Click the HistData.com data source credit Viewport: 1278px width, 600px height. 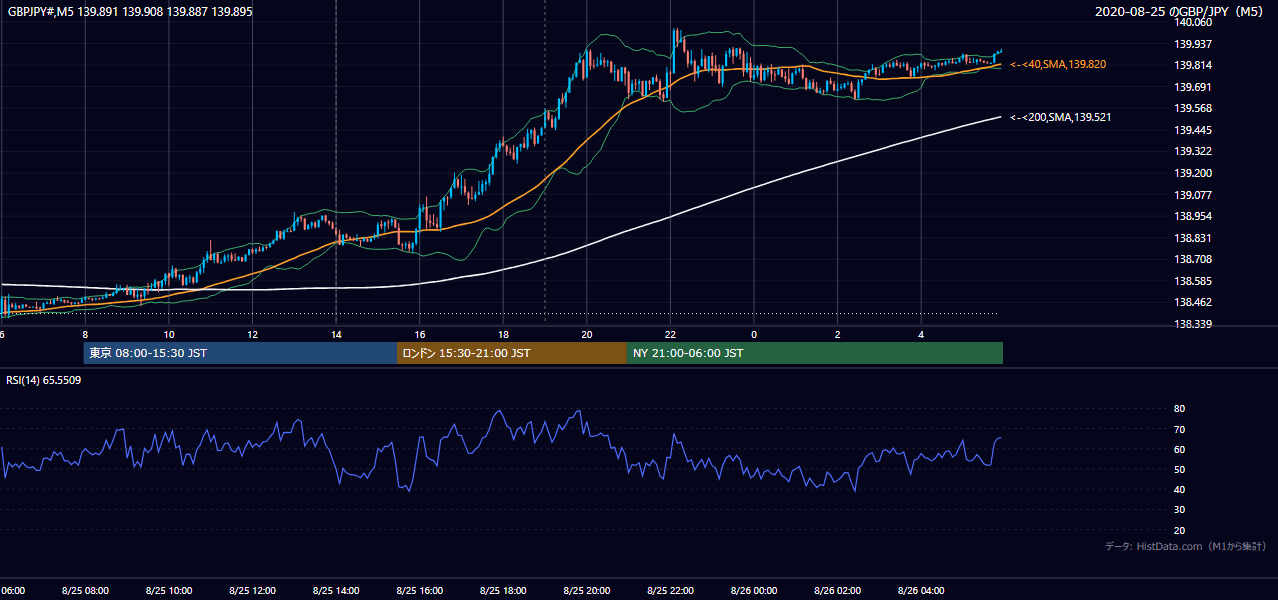1186,546
